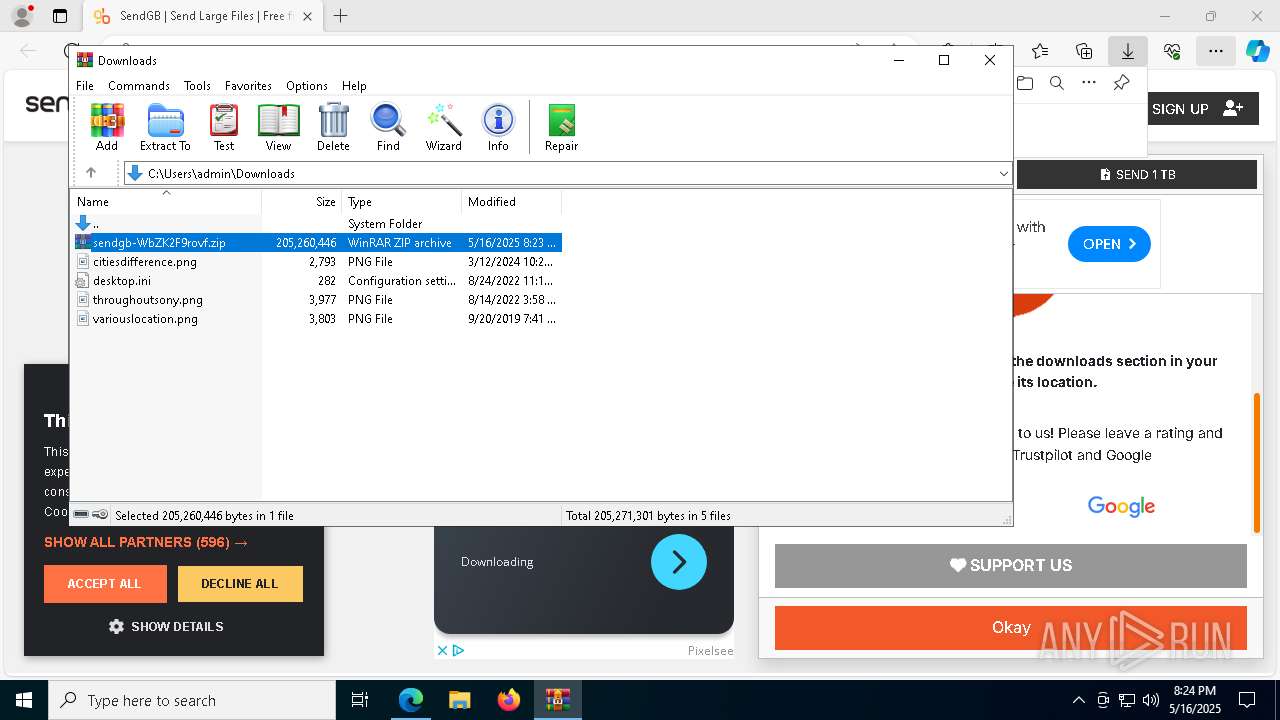The image size is (1280, 720).
Task: Click the orange Okay button
Action: 1011,628
